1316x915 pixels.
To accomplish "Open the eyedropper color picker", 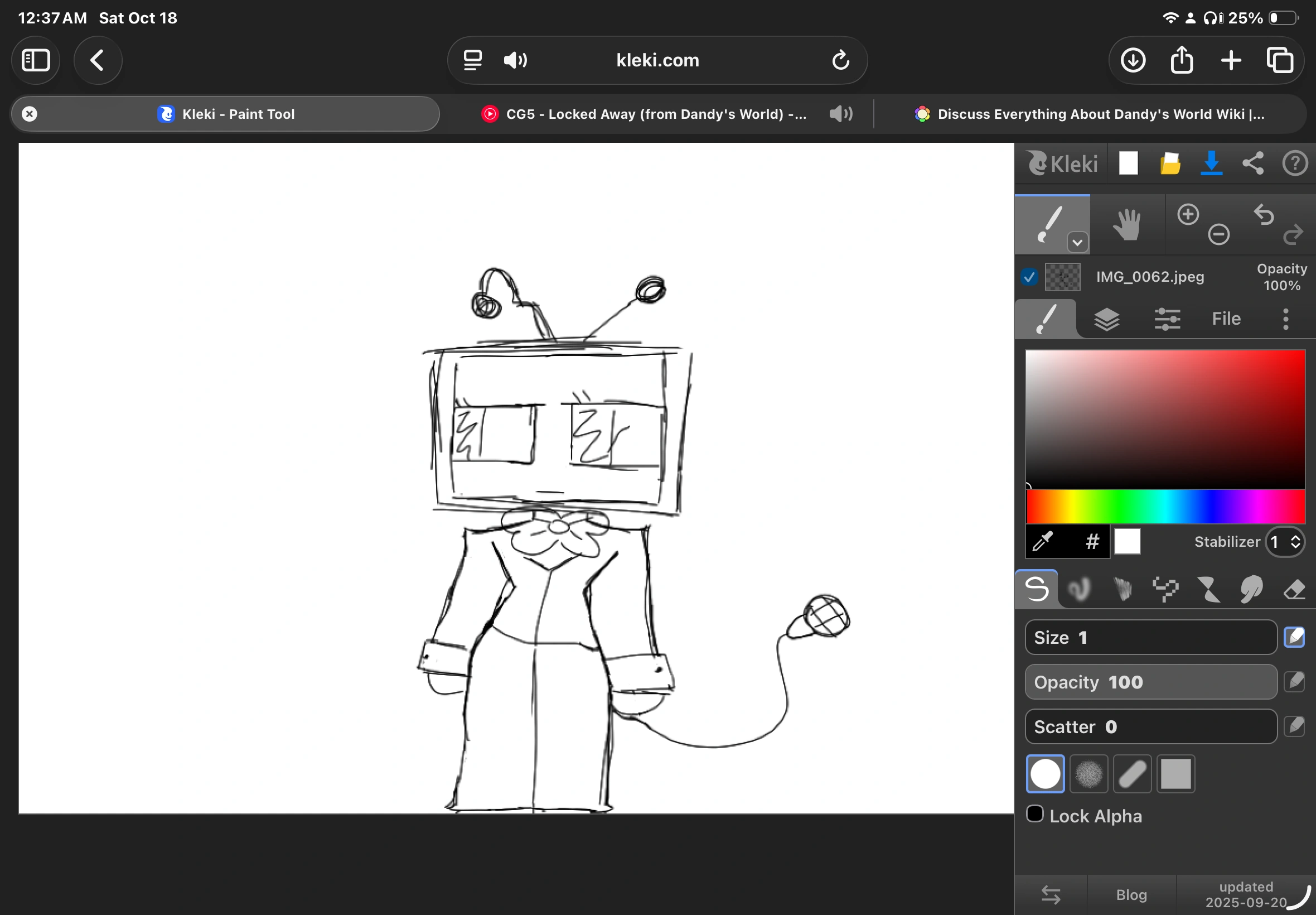I will click(1043, 541).
